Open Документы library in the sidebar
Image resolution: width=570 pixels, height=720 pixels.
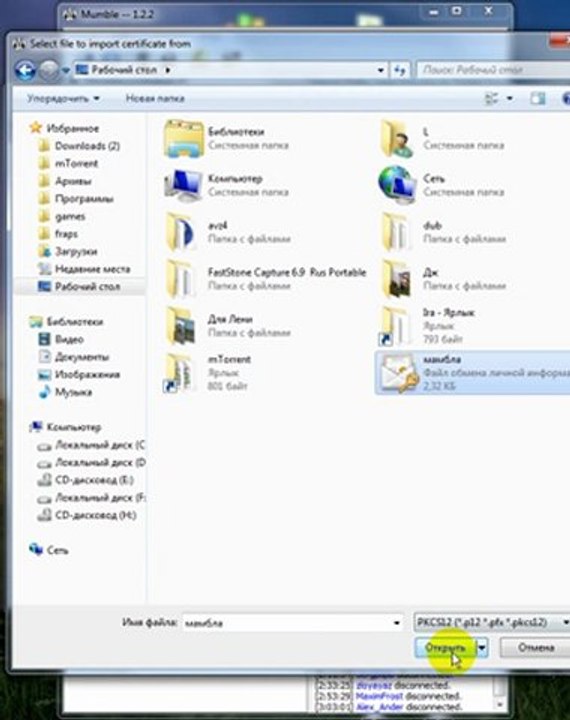pyautogui.click(x=74, y=357)
